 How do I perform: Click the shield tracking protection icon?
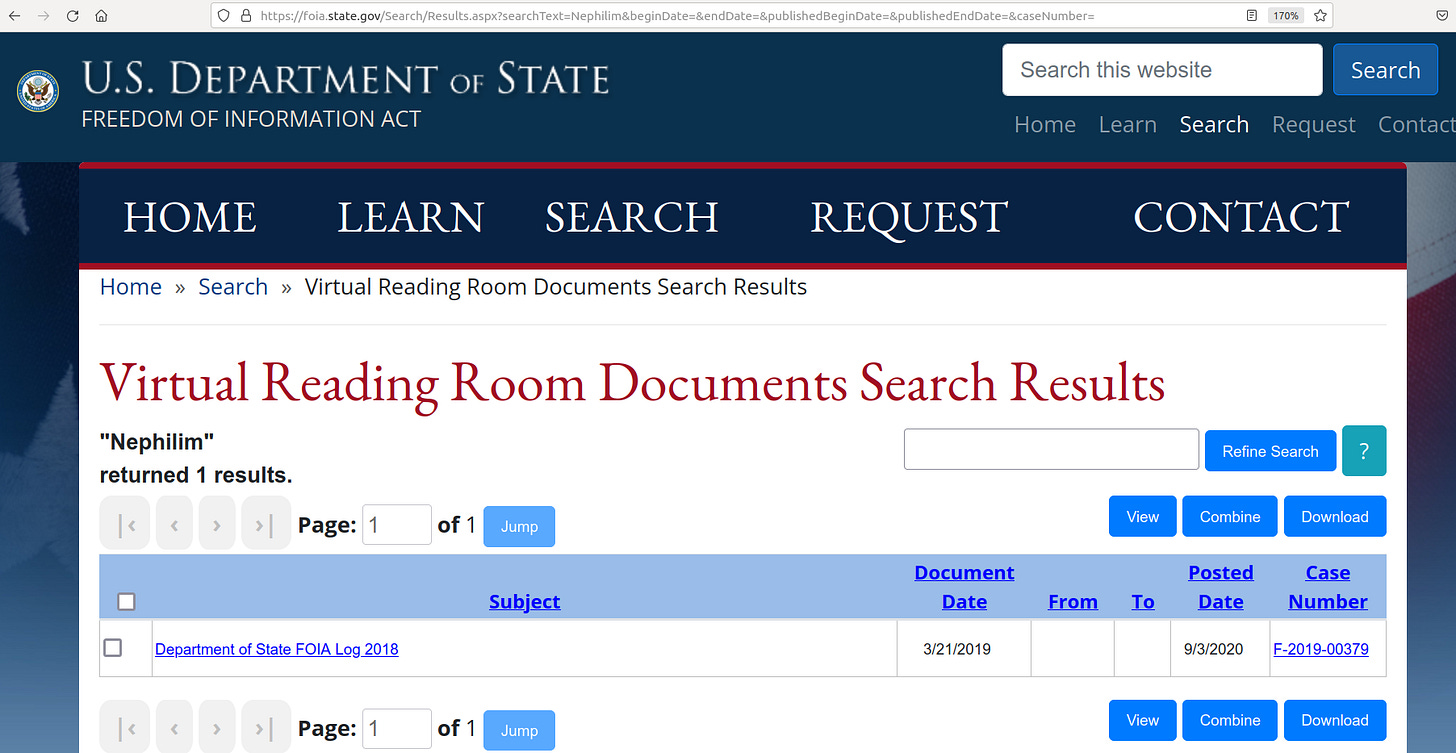(x=224, y=16)
